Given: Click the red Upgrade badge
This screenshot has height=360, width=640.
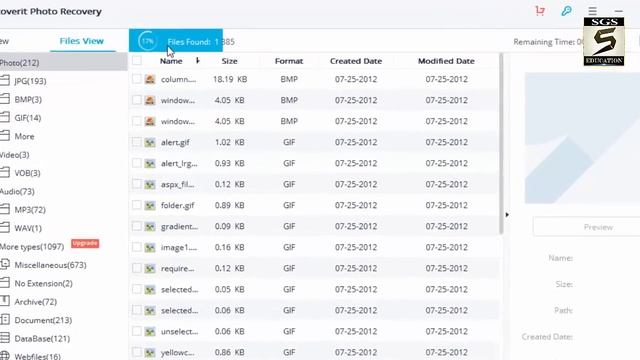Looking at the screenshot, I should (85, 243).
